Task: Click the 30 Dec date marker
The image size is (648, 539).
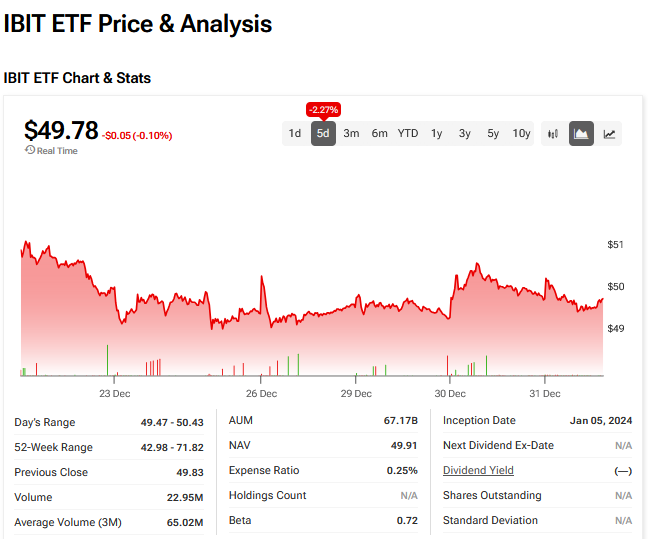Action: click(450, 394)
